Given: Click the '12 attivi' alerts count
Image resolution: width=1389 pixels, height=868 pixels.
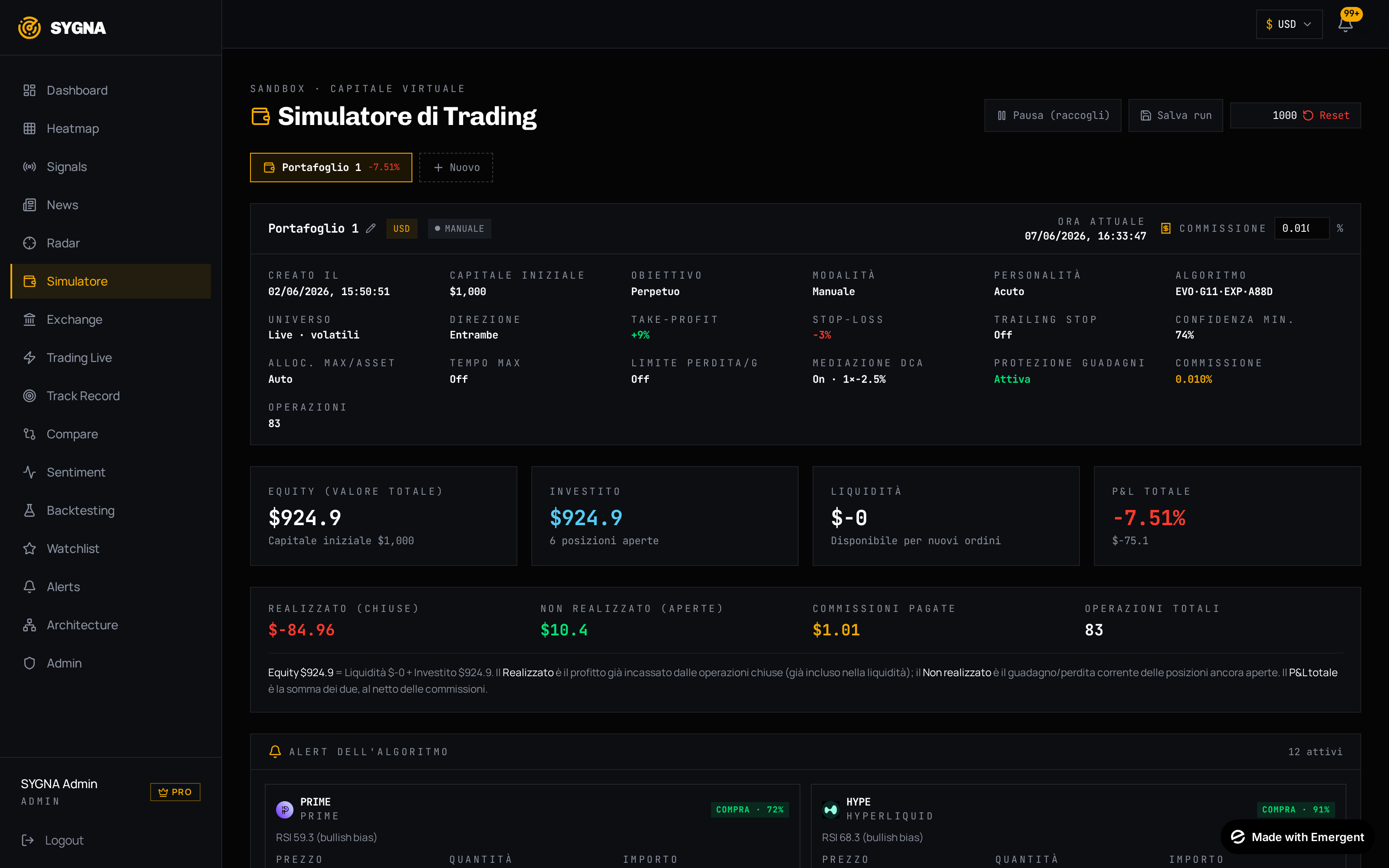Looking at the screenshot, I should click(1315, 751).
